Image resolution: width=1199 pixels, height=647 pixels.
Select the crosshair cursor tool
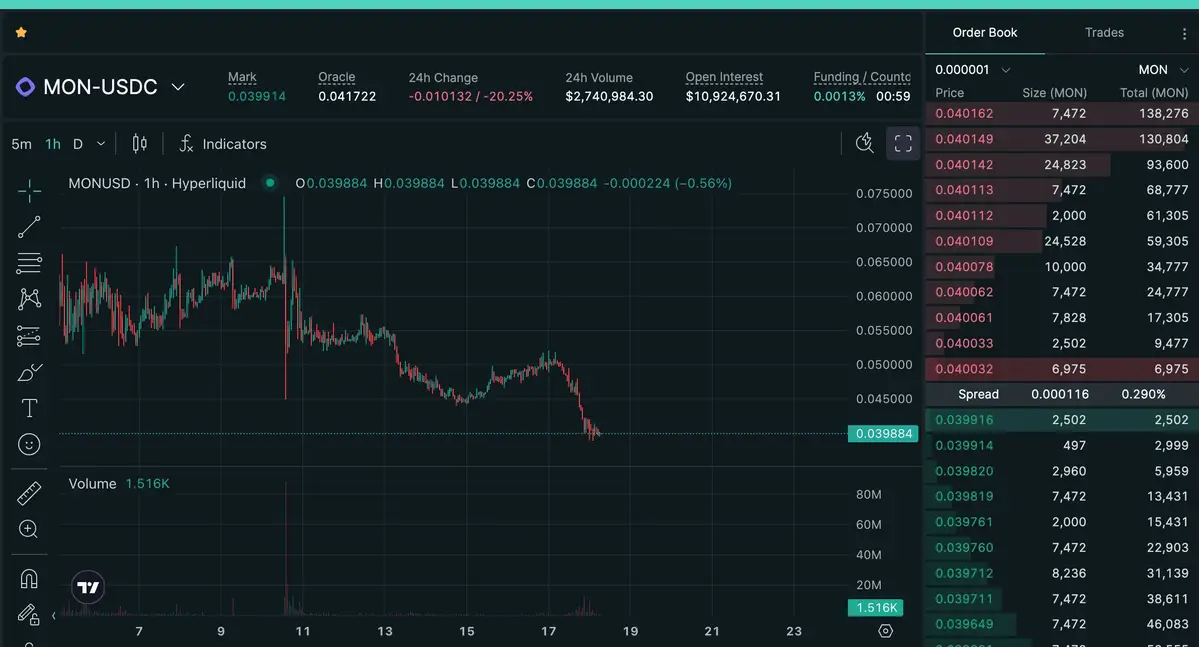pyautogui.click(x=29, y=190)
